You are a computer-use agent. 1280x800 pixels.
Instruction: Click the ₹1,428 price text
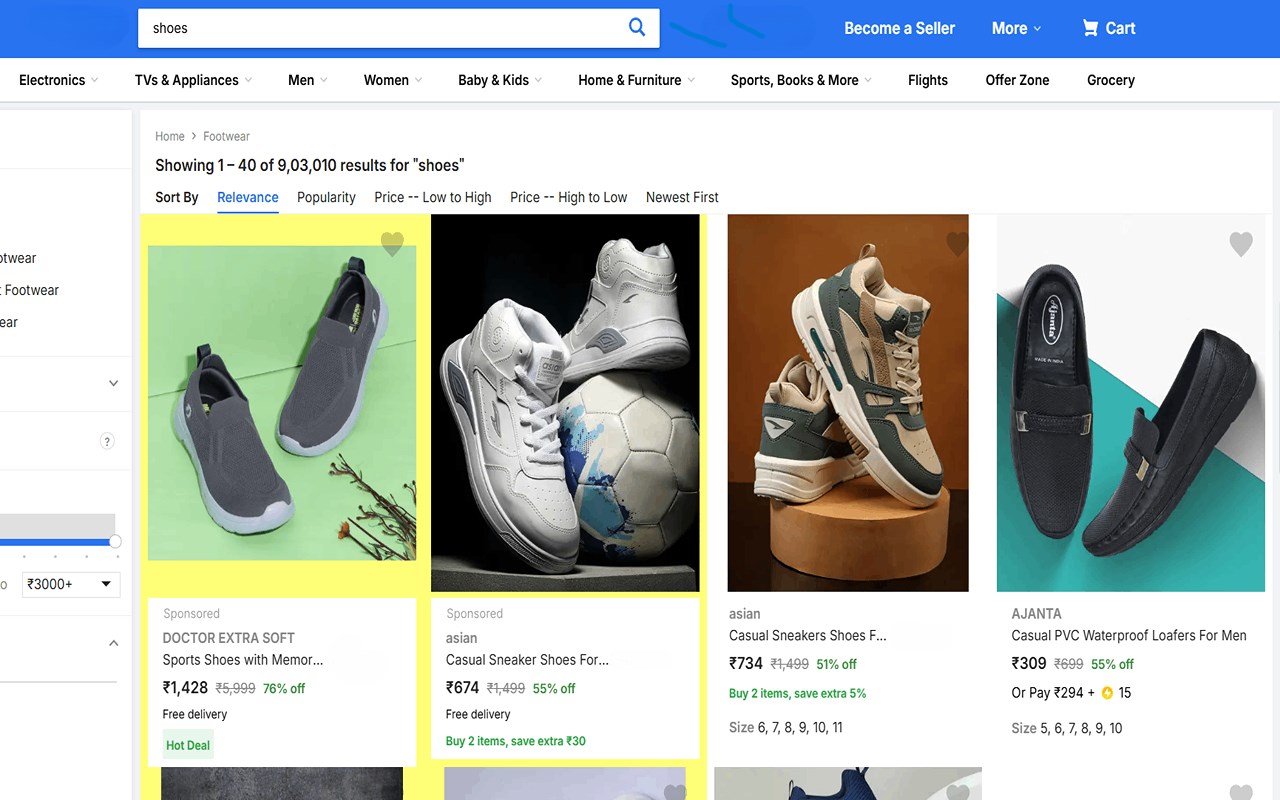(x=185, y=688)
